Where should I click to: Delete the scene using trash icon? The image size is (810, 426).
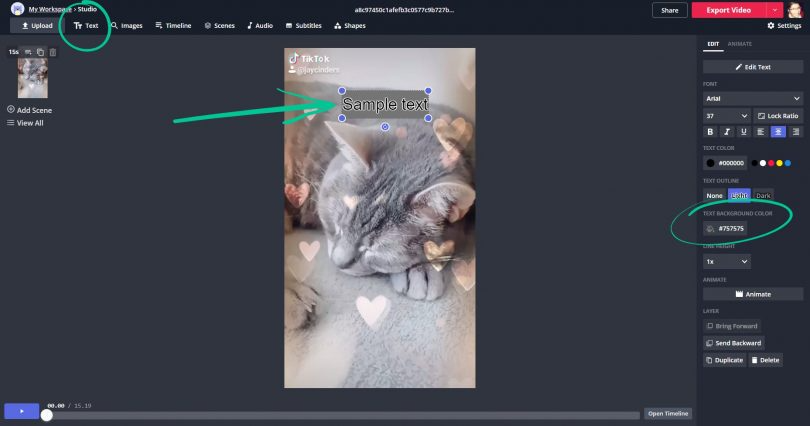tap(53, 51)
